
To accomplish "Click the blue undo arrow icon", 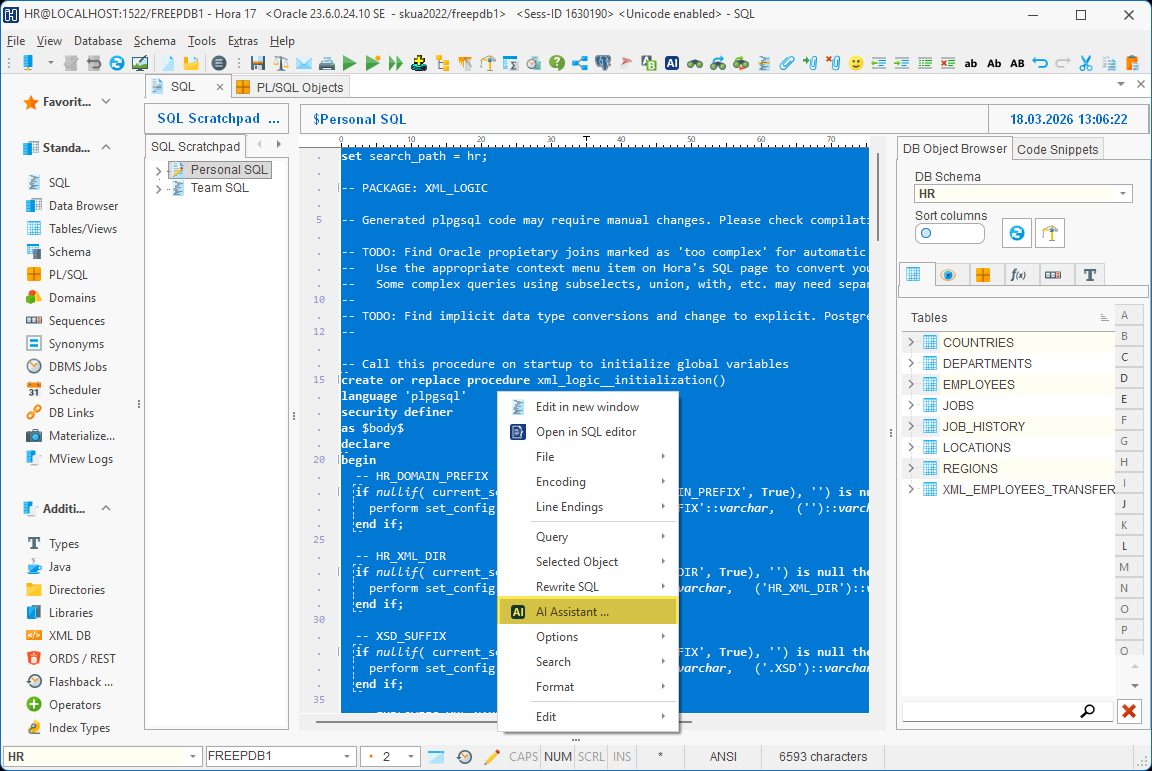I will click(1041, 63).
